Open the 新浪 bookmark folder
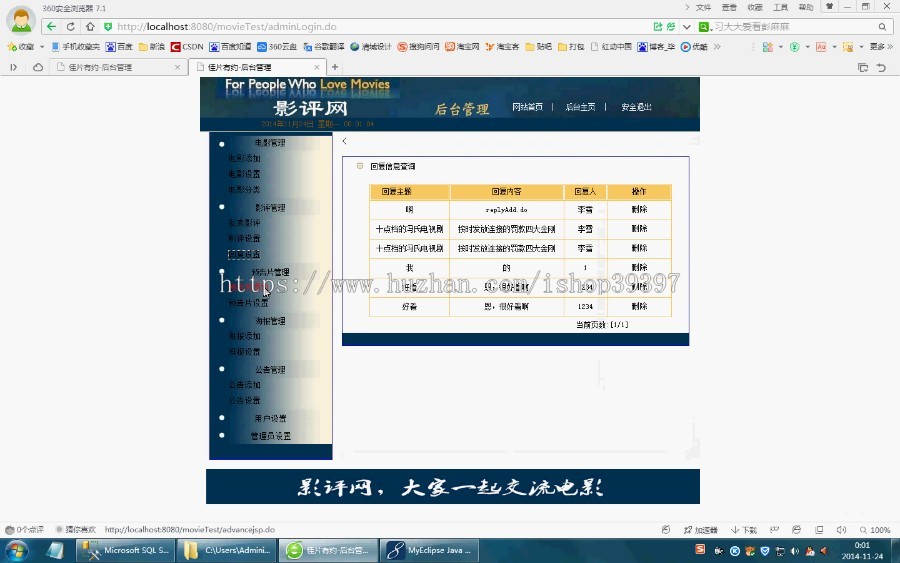Image resolution: width=900 pixels, height=563 pixels. click(152, 46)
